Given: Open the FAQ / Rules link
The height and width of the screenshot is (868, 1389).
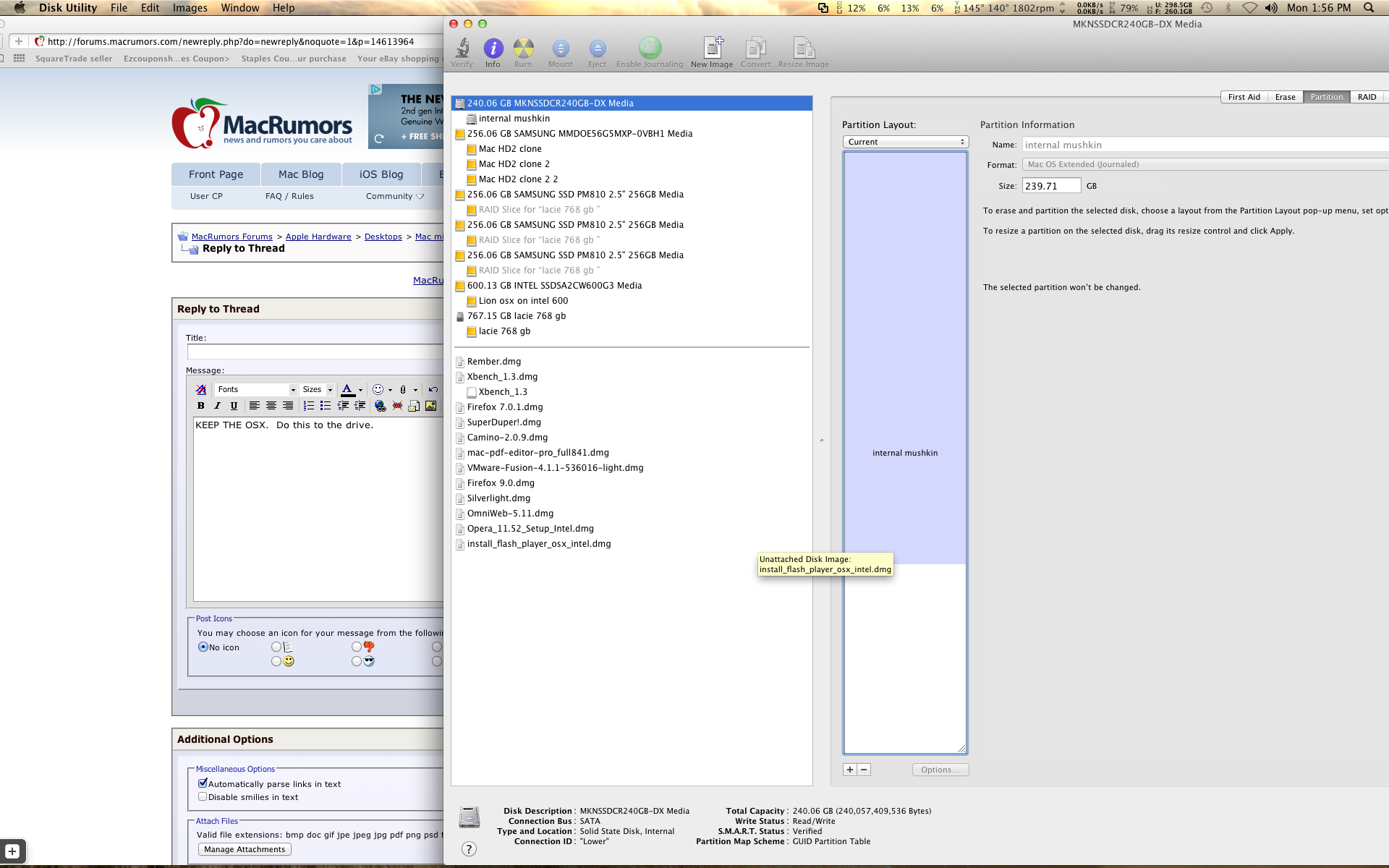Looking at the screenshot, I should click(289, 196).
